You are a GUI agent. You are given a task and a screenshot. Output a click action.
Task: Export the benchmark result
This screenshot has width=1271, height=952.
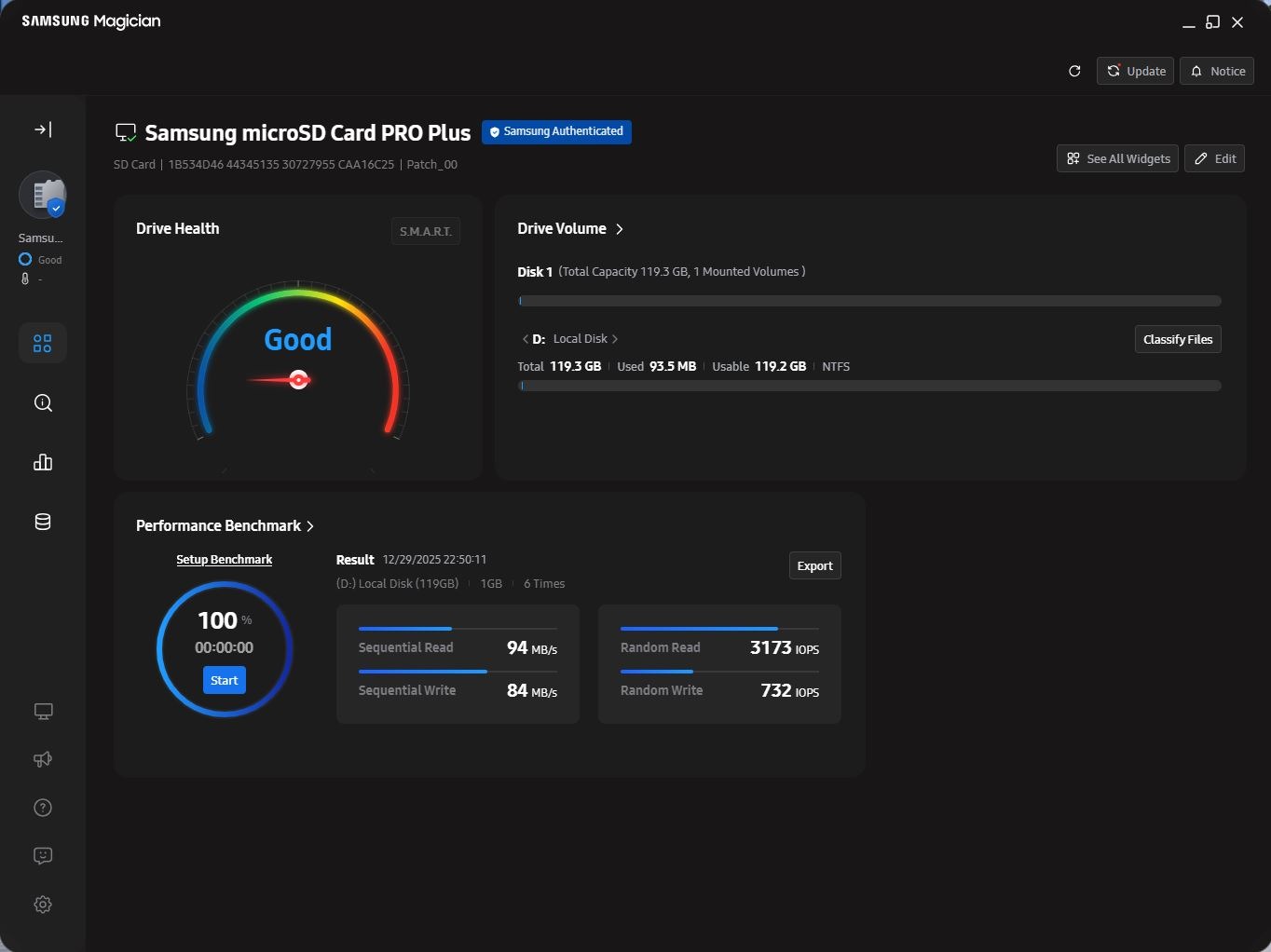(815, 565)
